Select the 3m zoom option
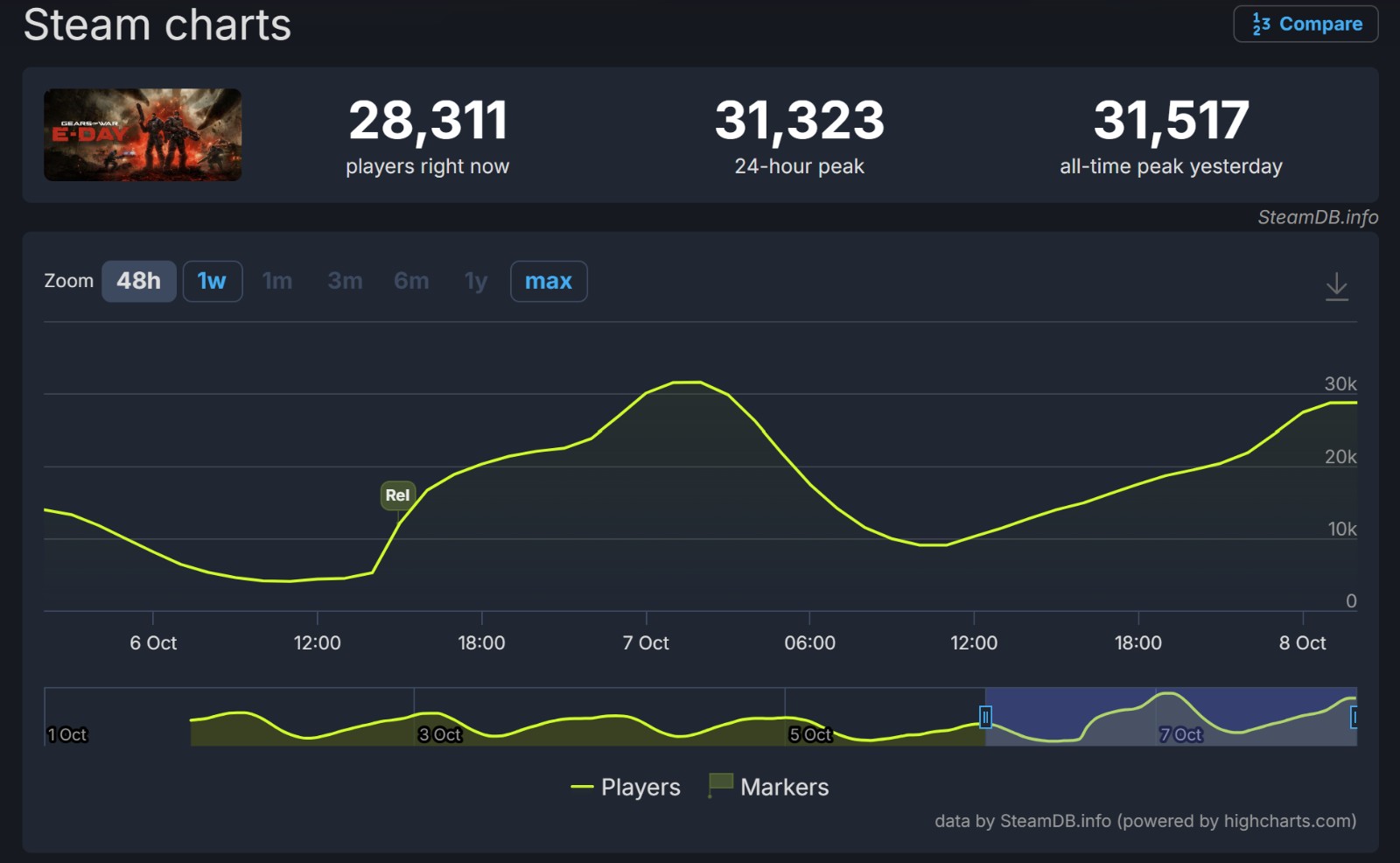This screenshot has width=1400, height=863. (345, 281)
